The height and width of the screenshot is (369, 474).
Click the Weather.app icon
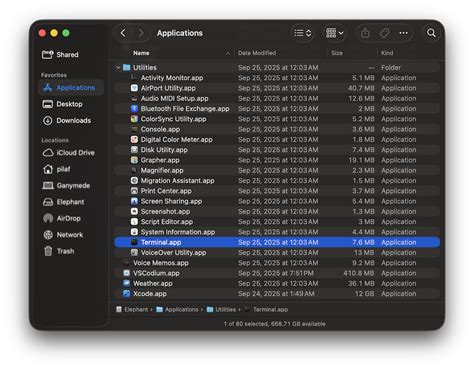tap(126, 283)
